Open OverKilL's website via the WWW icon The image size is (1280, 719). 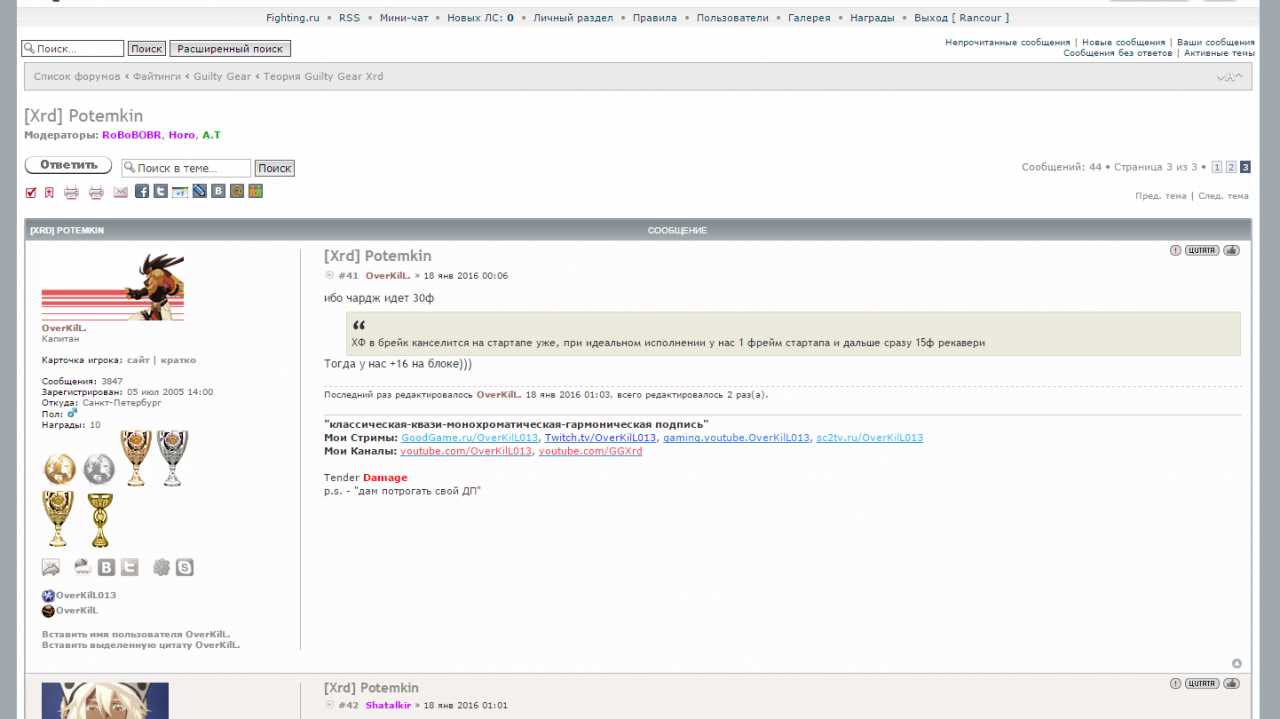(82, 568)
